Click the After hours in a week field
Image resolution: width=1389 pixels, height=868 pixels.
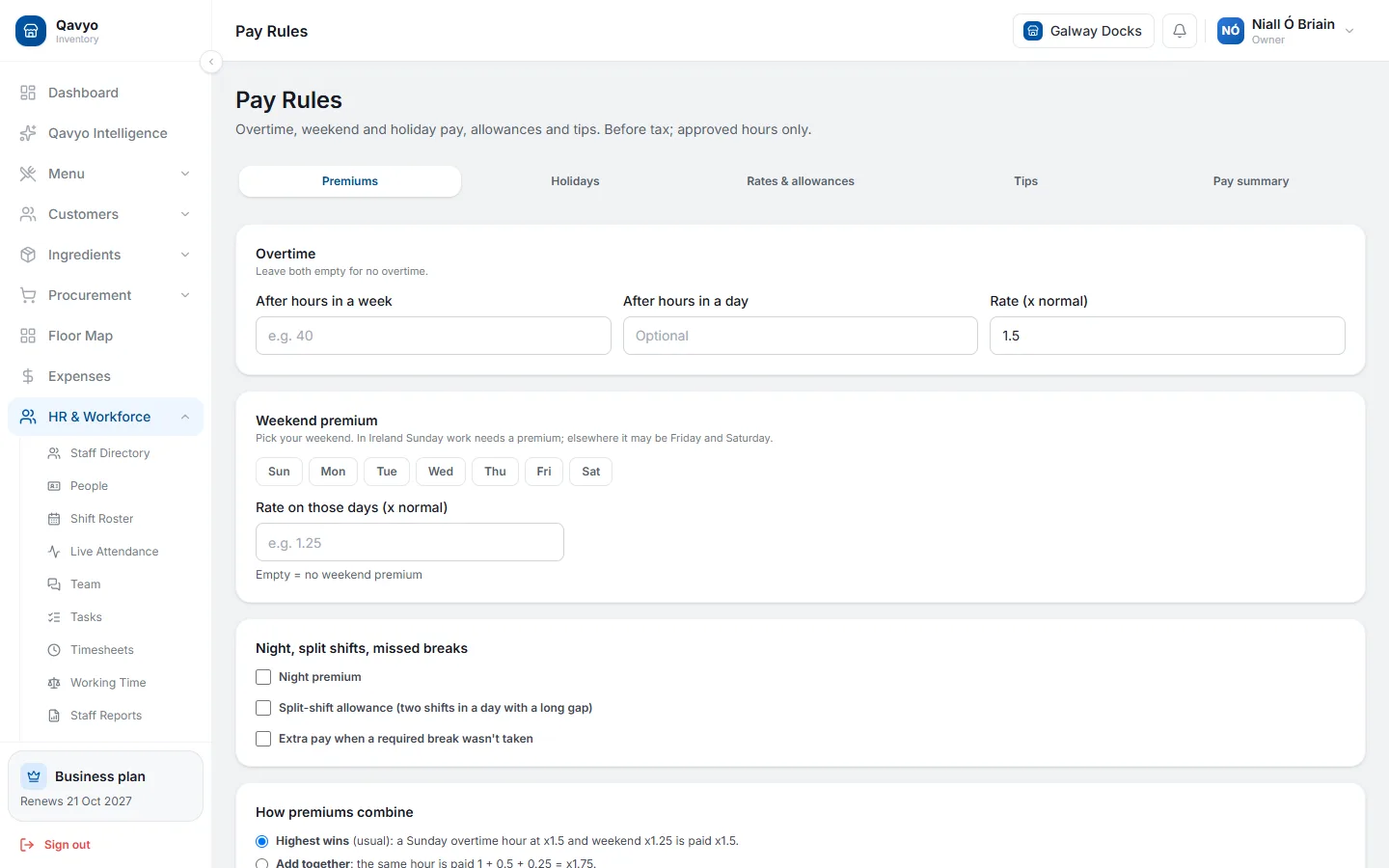click(x=433, y=336)
